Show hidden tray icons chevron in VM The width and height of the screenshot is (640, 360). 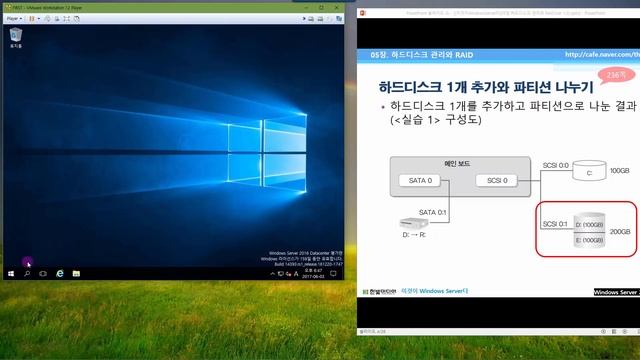[x=272, y=274]
